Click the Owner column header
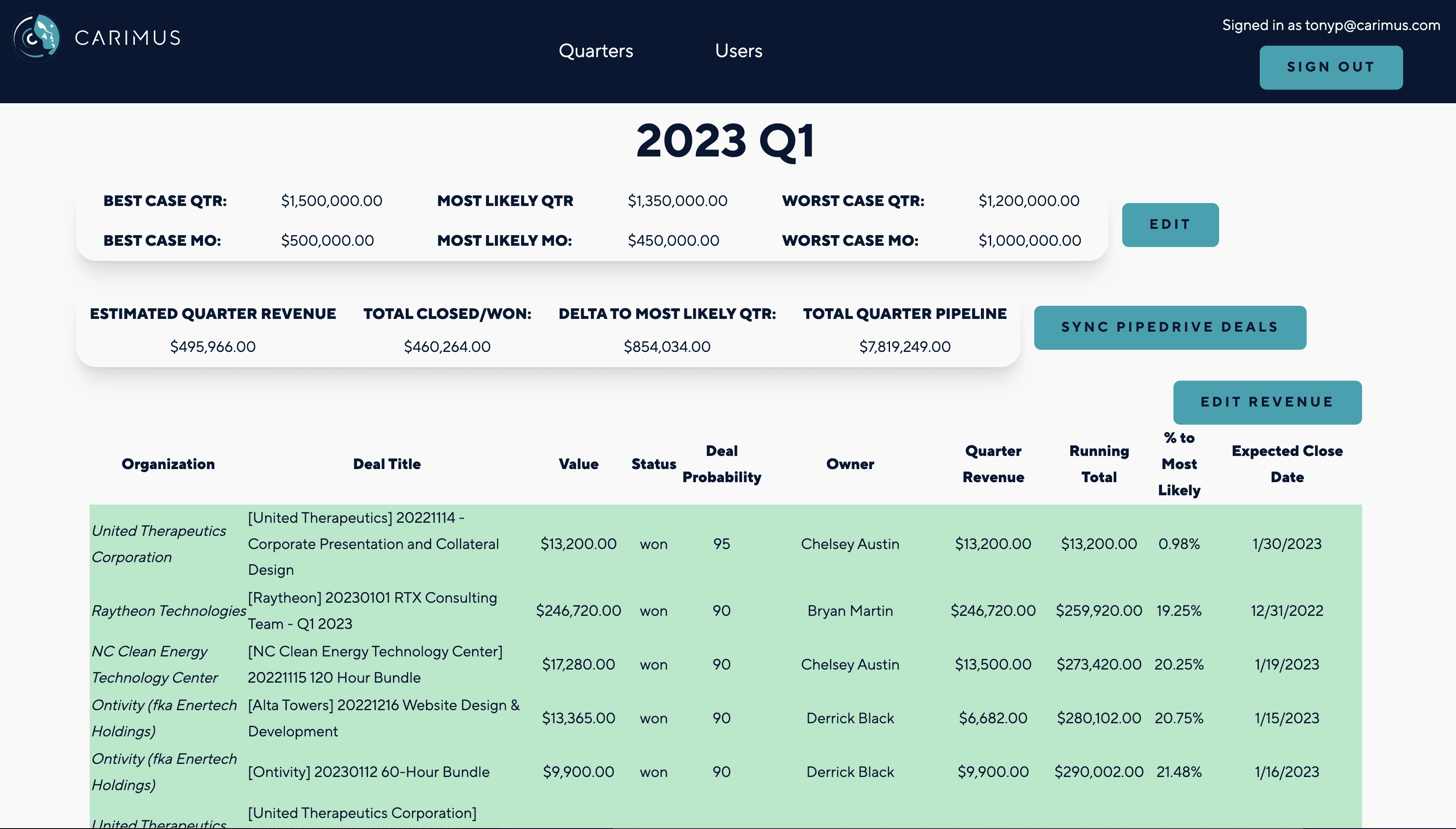Screen dimensions: 1456x829 click(x=850, y=464)
